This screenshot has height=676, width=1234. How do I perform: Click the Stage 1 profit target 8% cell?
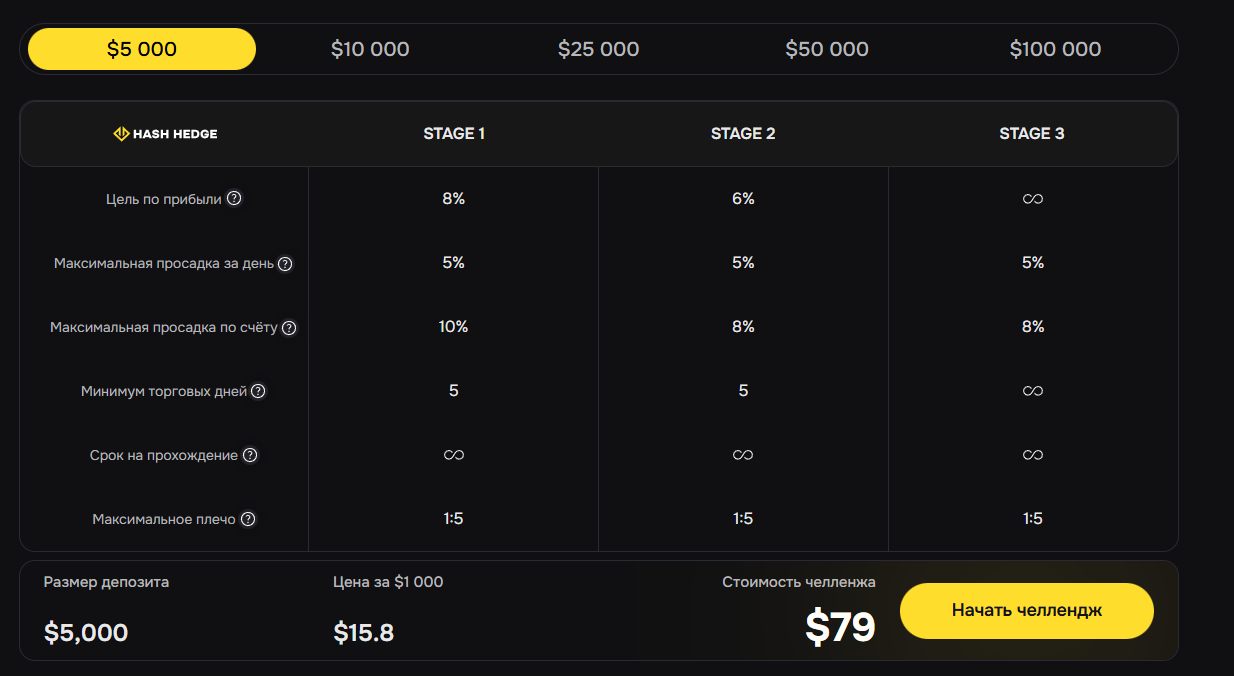point(454,198)
